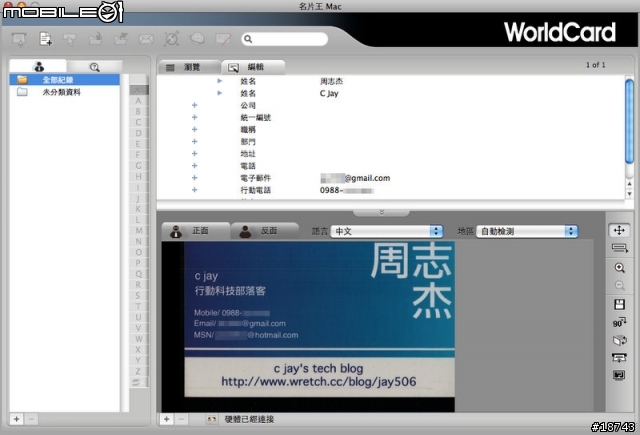This screenshot has width=640, height=435.
Task: Click the scrollbar down arrow in fields list
Action: pos(630,193)
